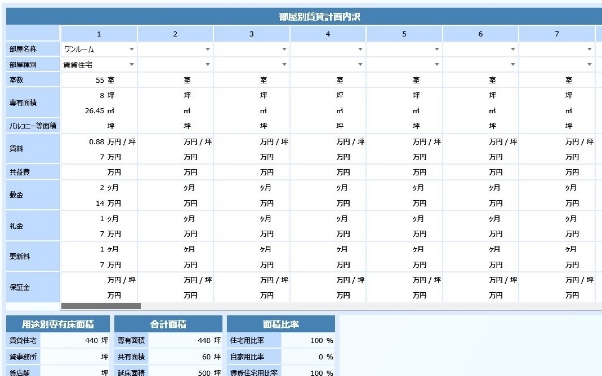Click the column 6 header

[480, 34]
